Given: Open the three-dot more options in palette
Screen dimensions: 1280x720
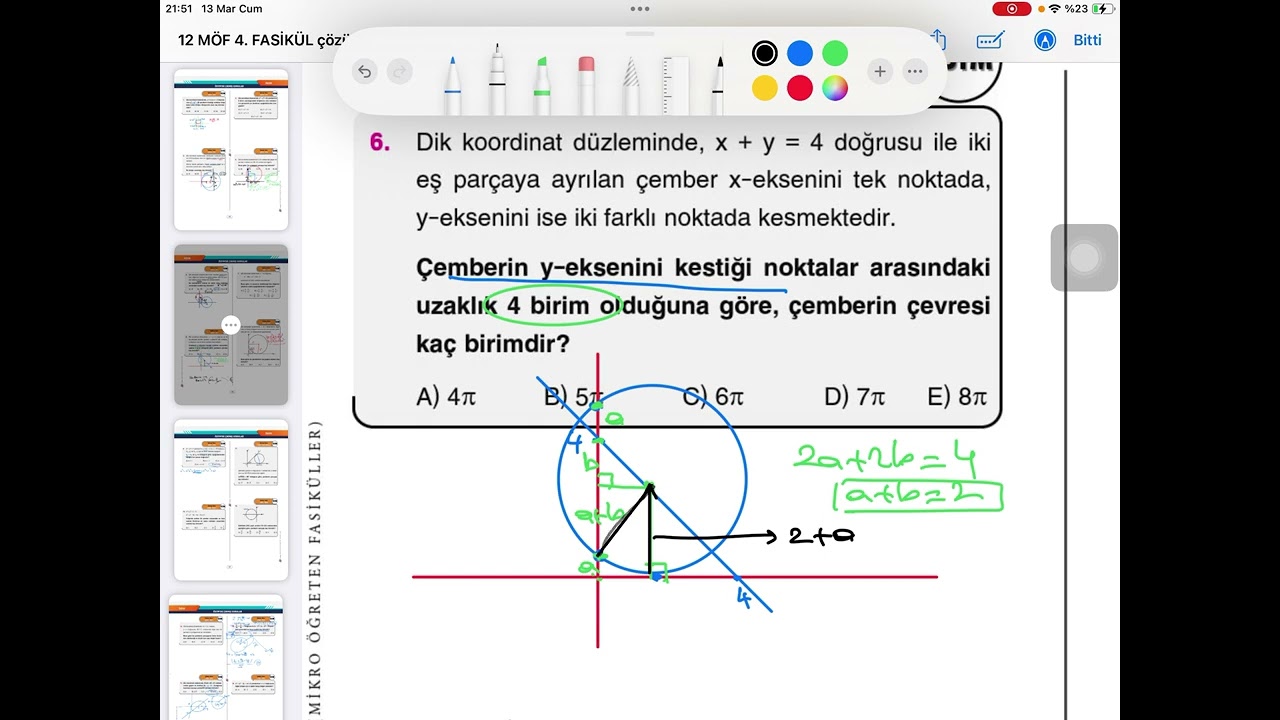Looking at the screenshot, I should (x=915, y=71).
